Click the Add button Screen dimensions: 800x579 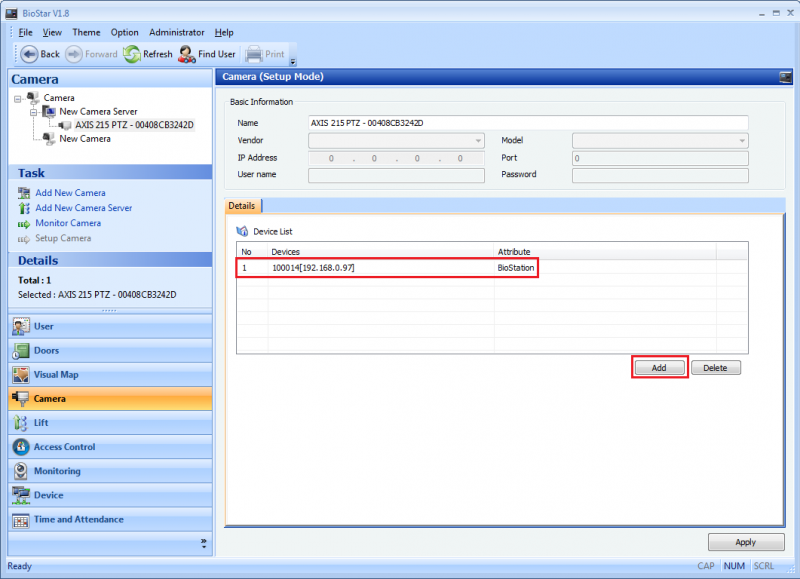click(659, 368)
